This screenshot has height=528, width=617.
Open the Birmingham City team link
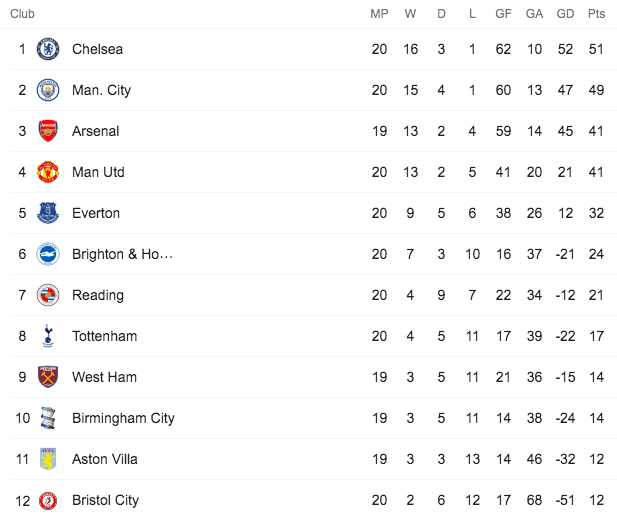tap(123, 418)
